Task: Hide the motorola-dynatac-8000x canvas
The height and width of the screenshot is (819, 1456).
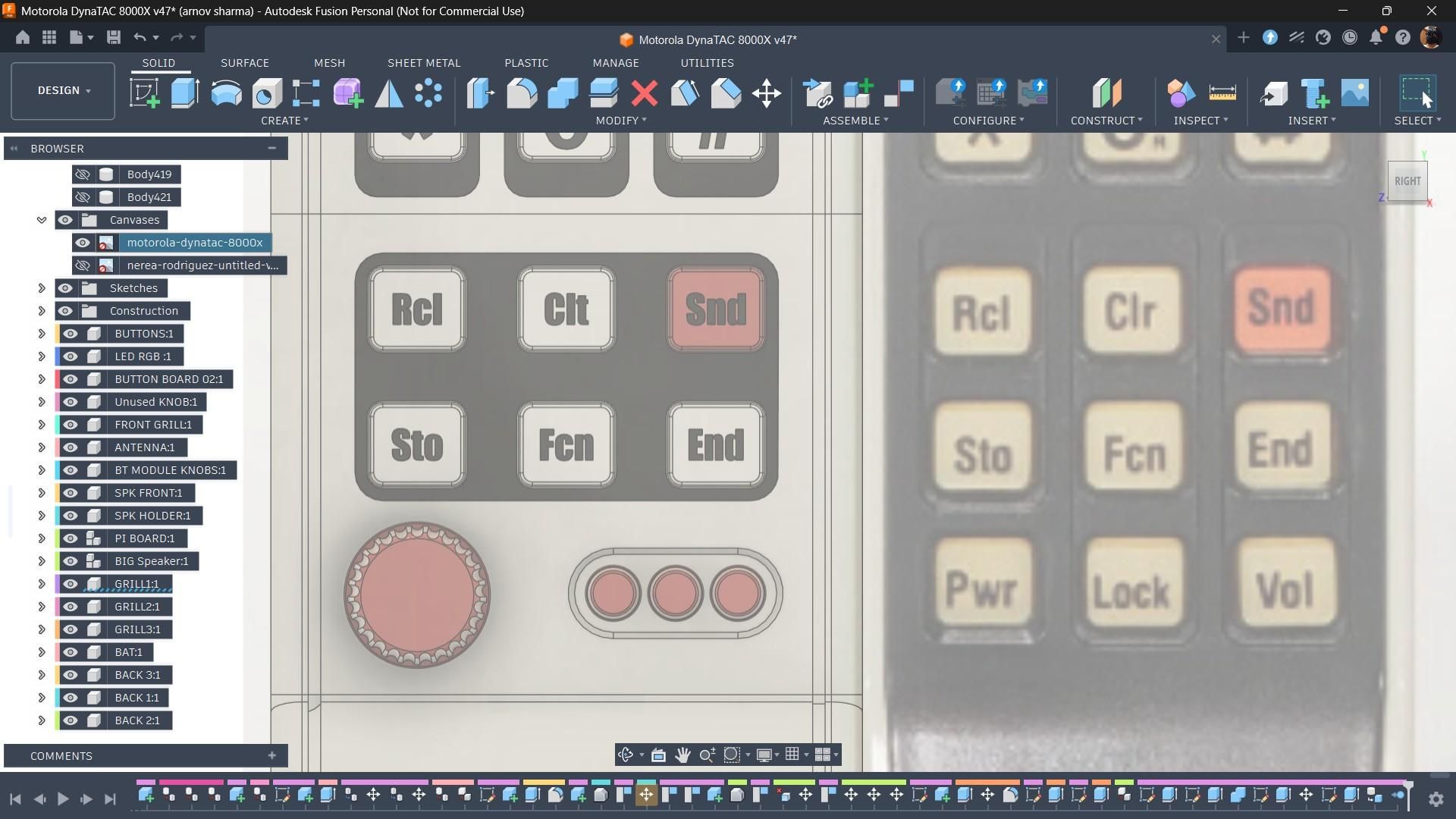Action: pyautogui.click(x=83, y=243)
